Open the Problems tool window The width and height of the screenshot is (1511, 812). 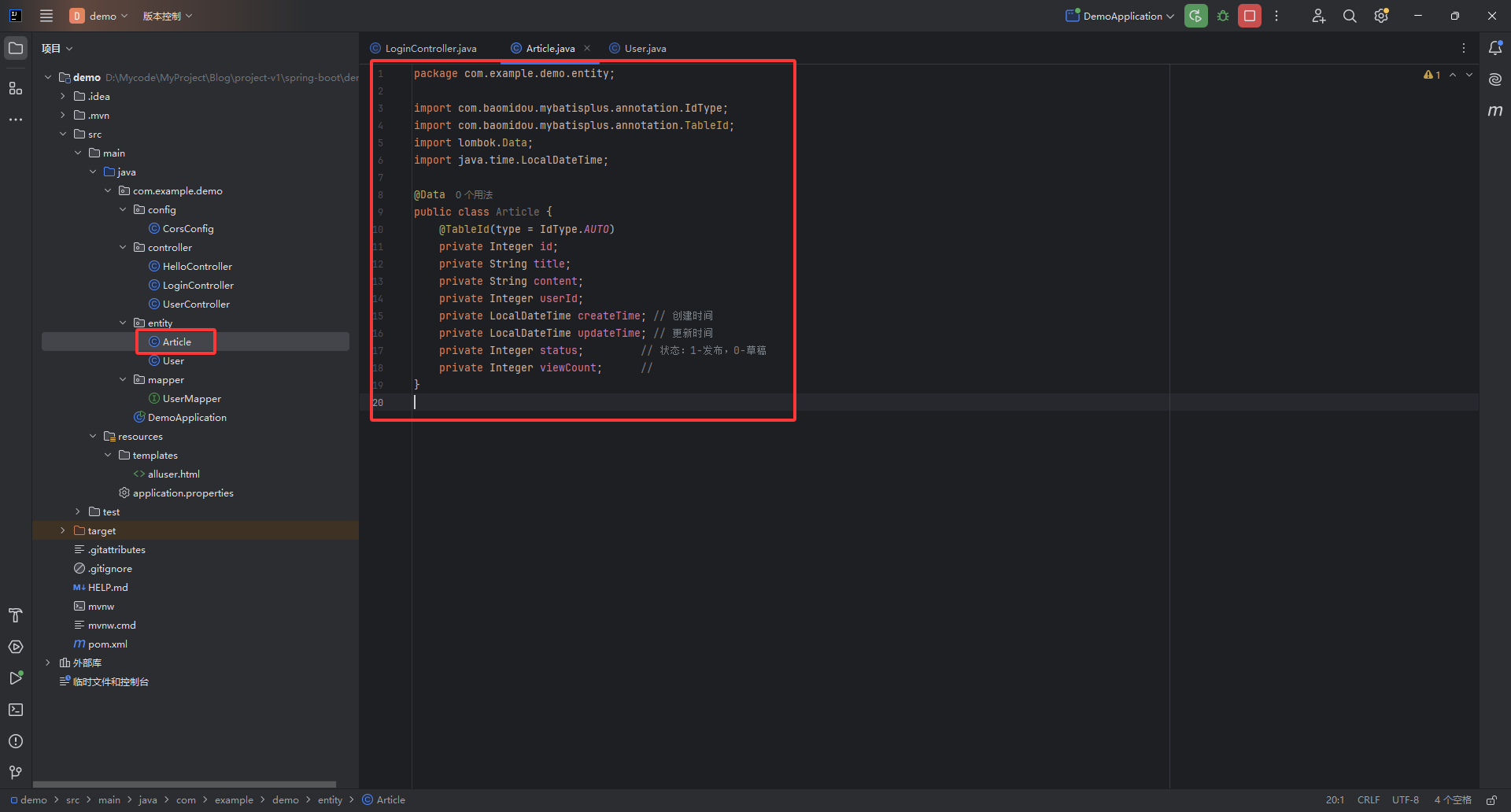pyautogui.click(x=16, y=741)
